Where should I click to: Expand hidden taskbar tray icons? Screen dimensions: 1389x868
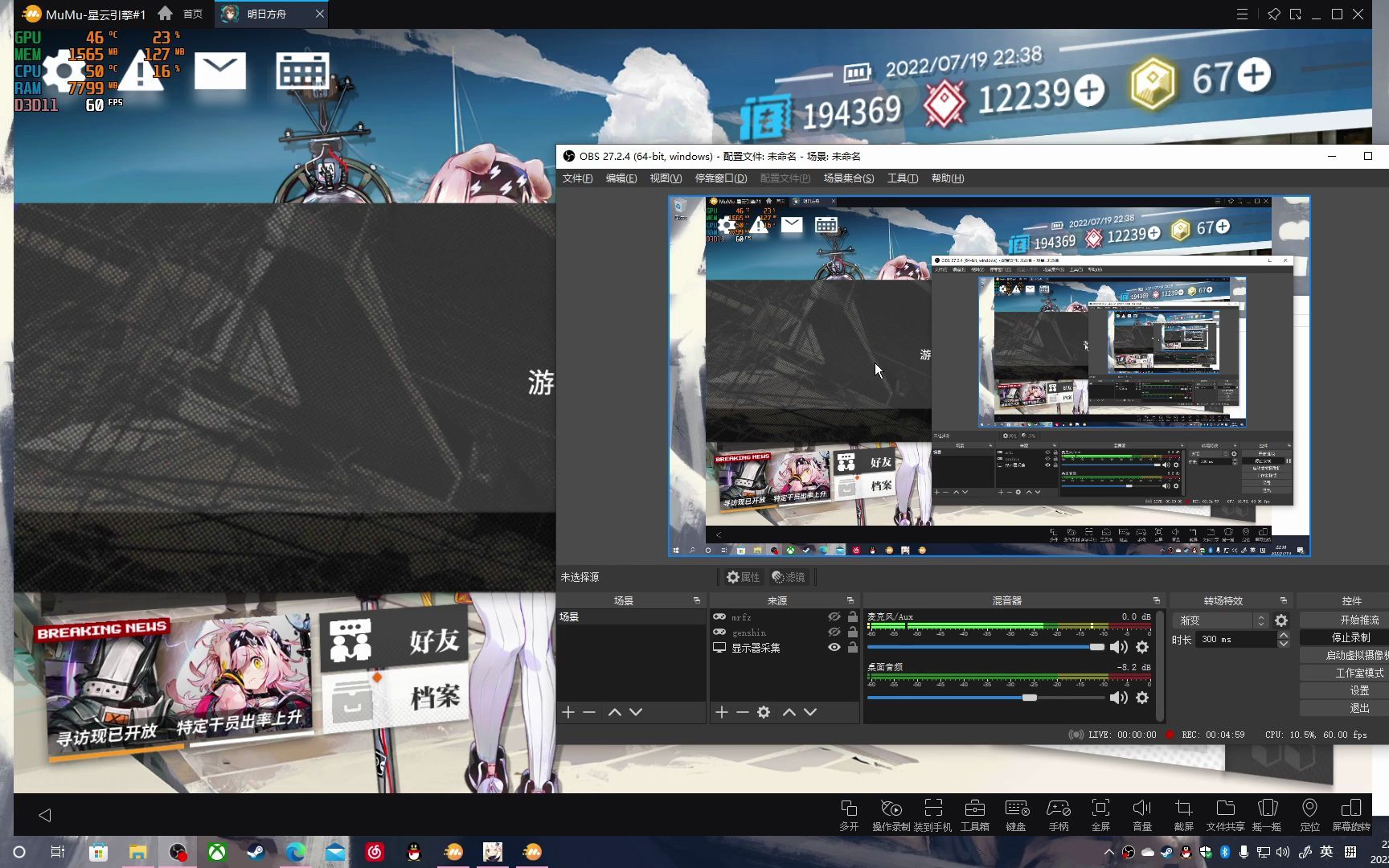pyautogui.click(x=1108, y=851)
